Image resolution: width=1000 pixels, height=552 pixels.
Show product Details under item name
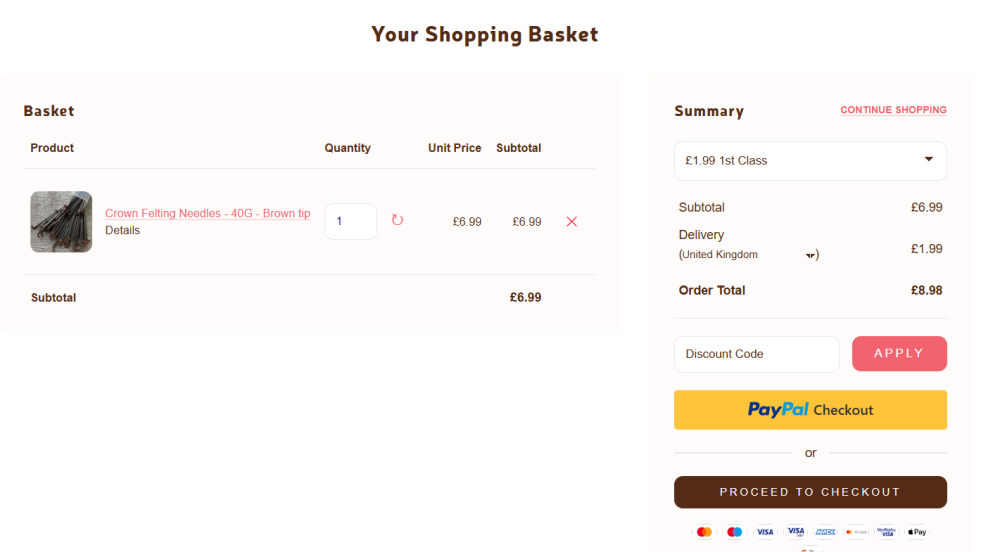pos(122,230)
